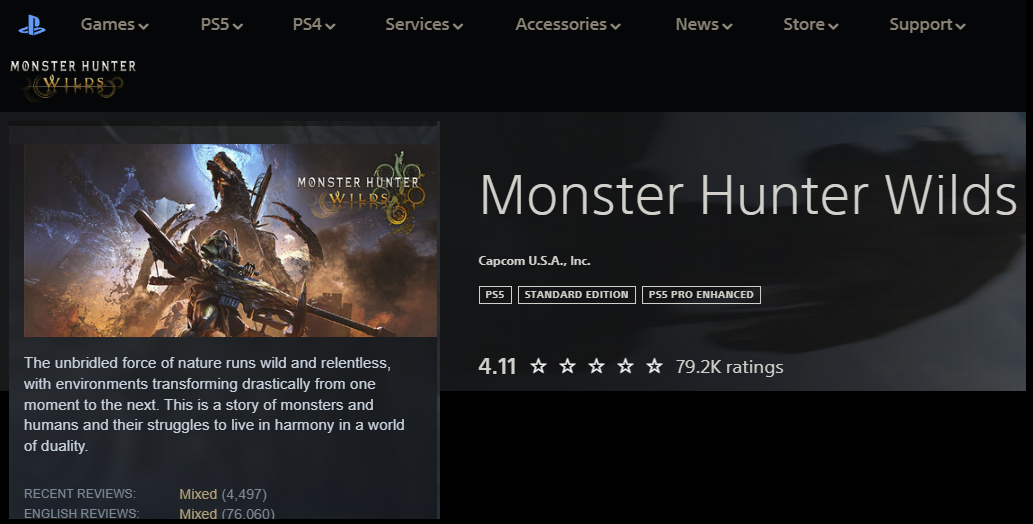Open the News menu
The height and width of the screenshot is (524, 1033).
point(704,24)
